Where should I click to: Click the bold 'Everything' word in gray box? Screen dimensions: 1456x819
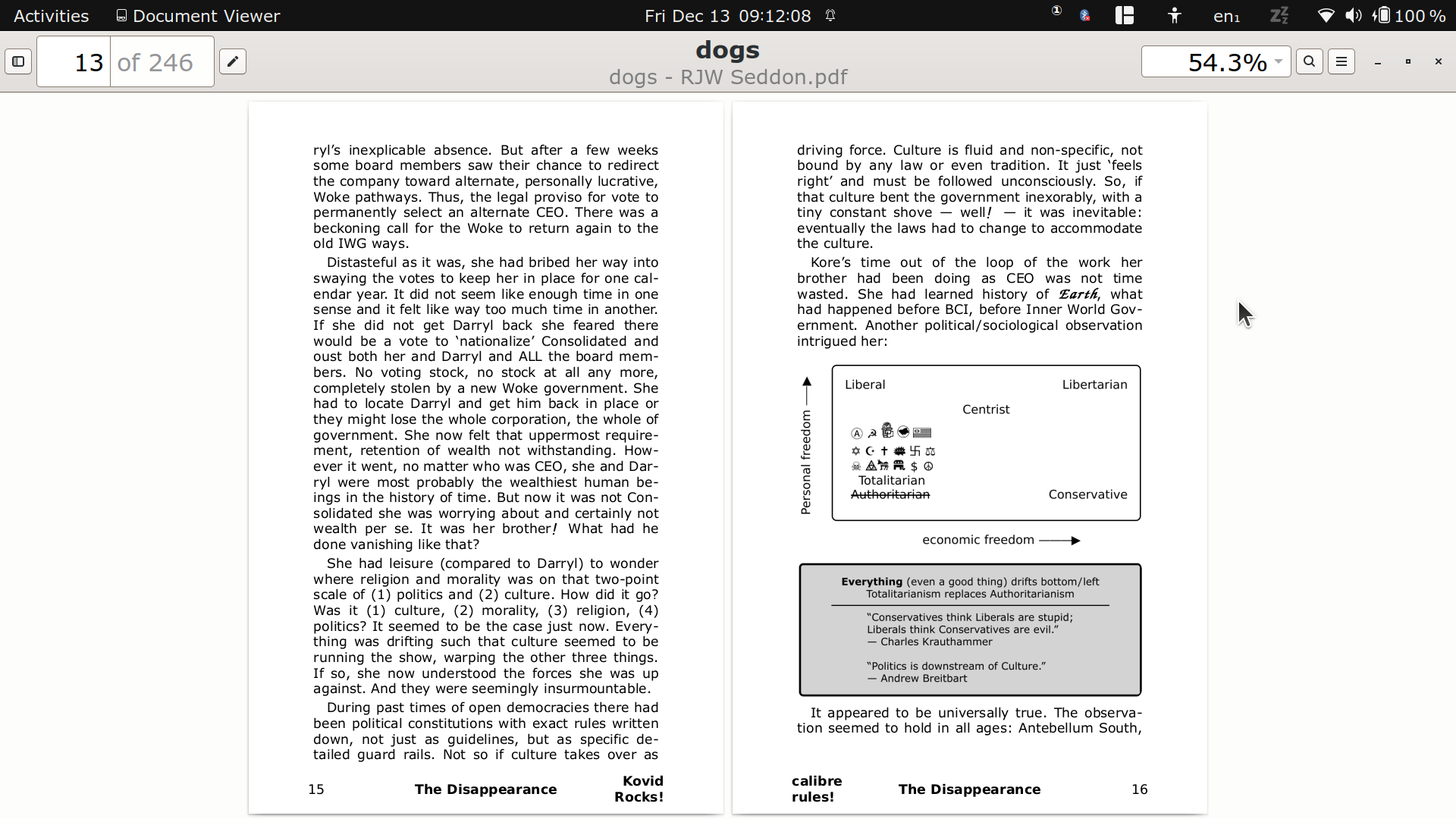pos(871,582)
